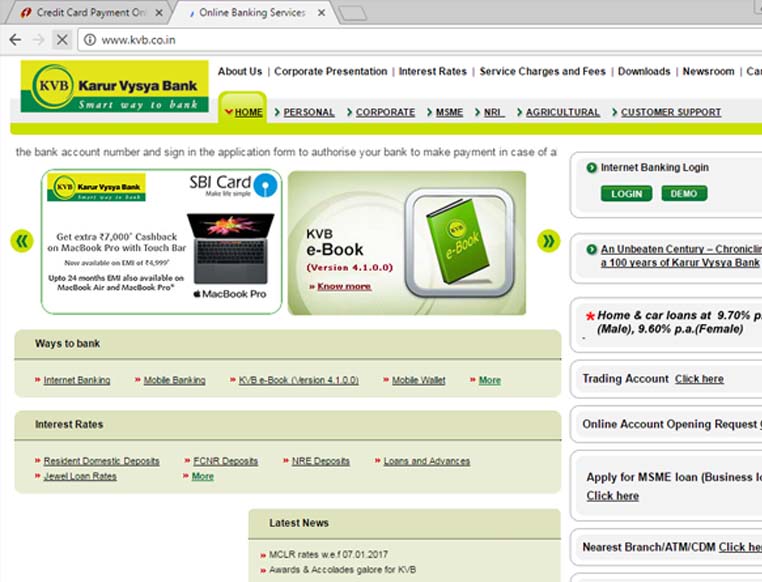Screen dimensions: 762x582
Task: Select the HOME menu tab
Action: (x=248, y=112)
